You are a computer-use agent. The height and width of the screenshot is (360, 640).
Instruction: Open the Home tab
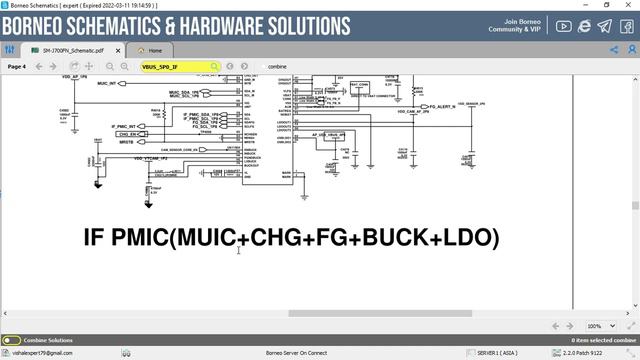(150, 51)
